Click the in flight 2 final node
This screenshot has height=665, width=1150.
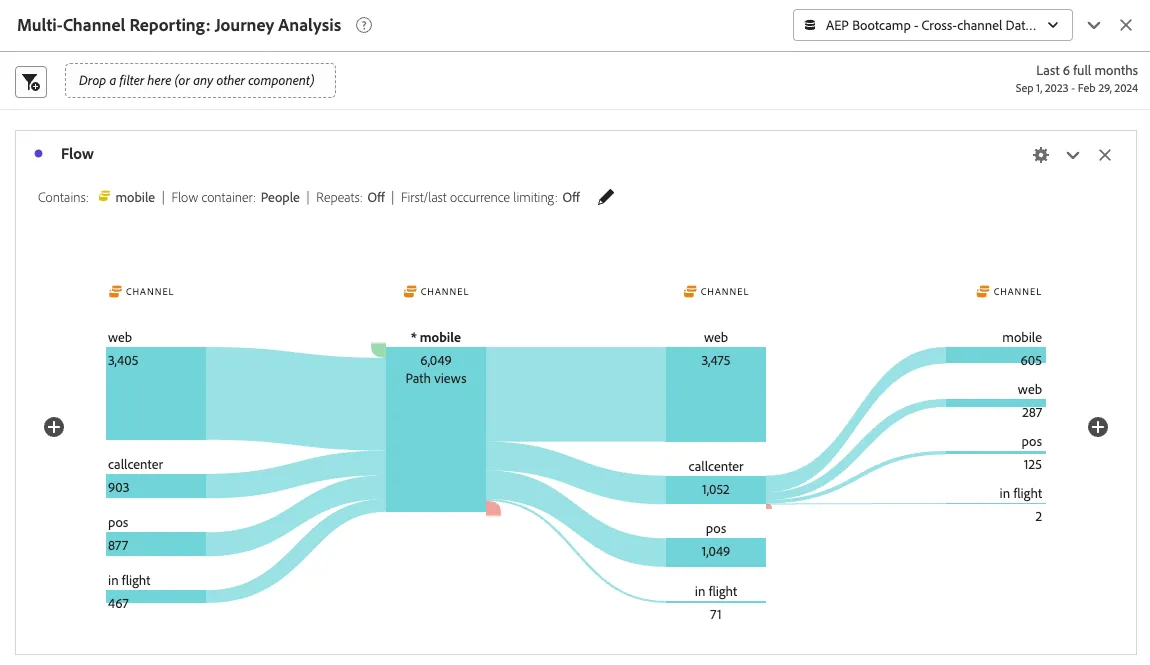[x=996, y=504]
